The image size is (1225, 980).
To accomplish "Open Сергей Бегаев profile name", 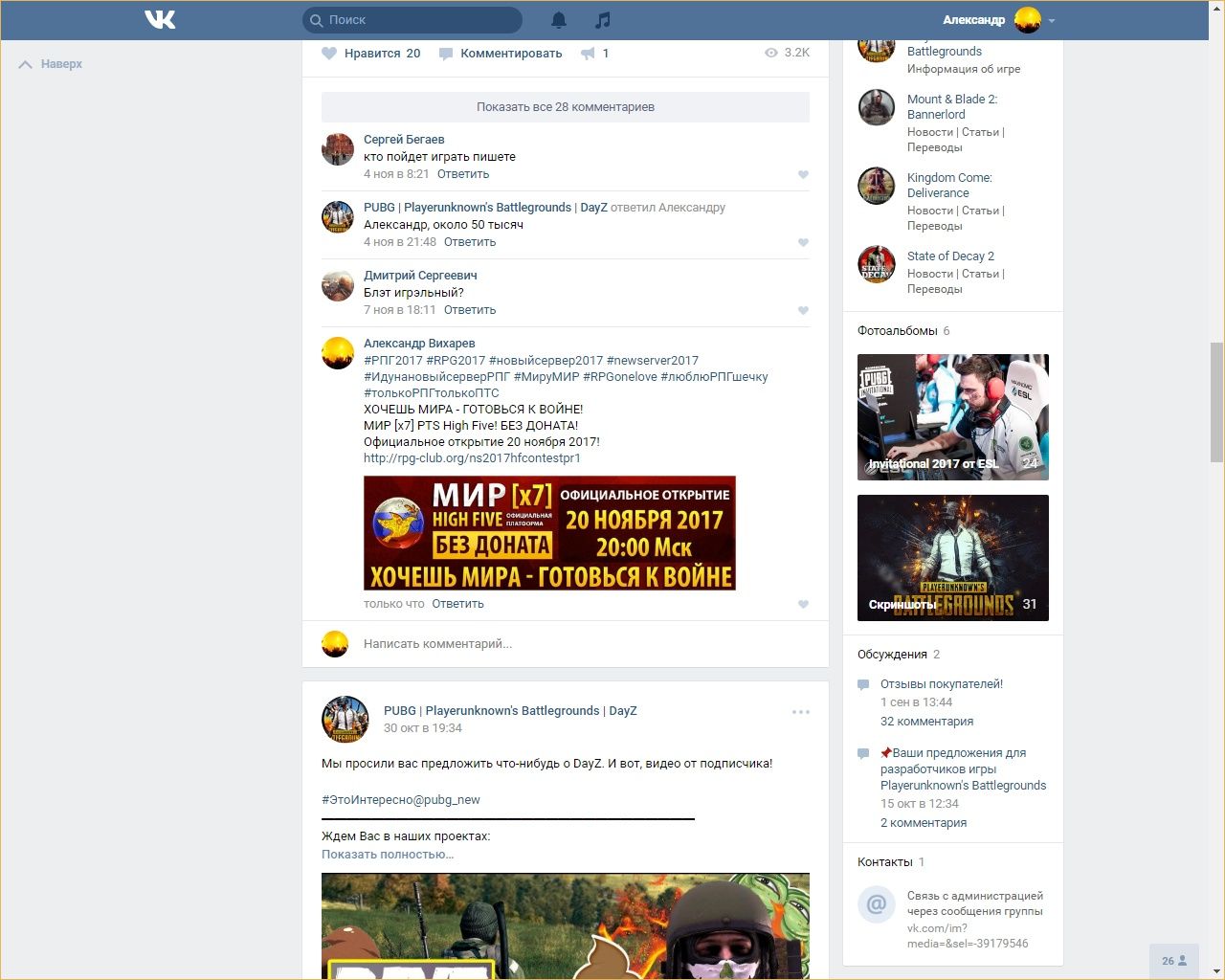I will 404,139.
